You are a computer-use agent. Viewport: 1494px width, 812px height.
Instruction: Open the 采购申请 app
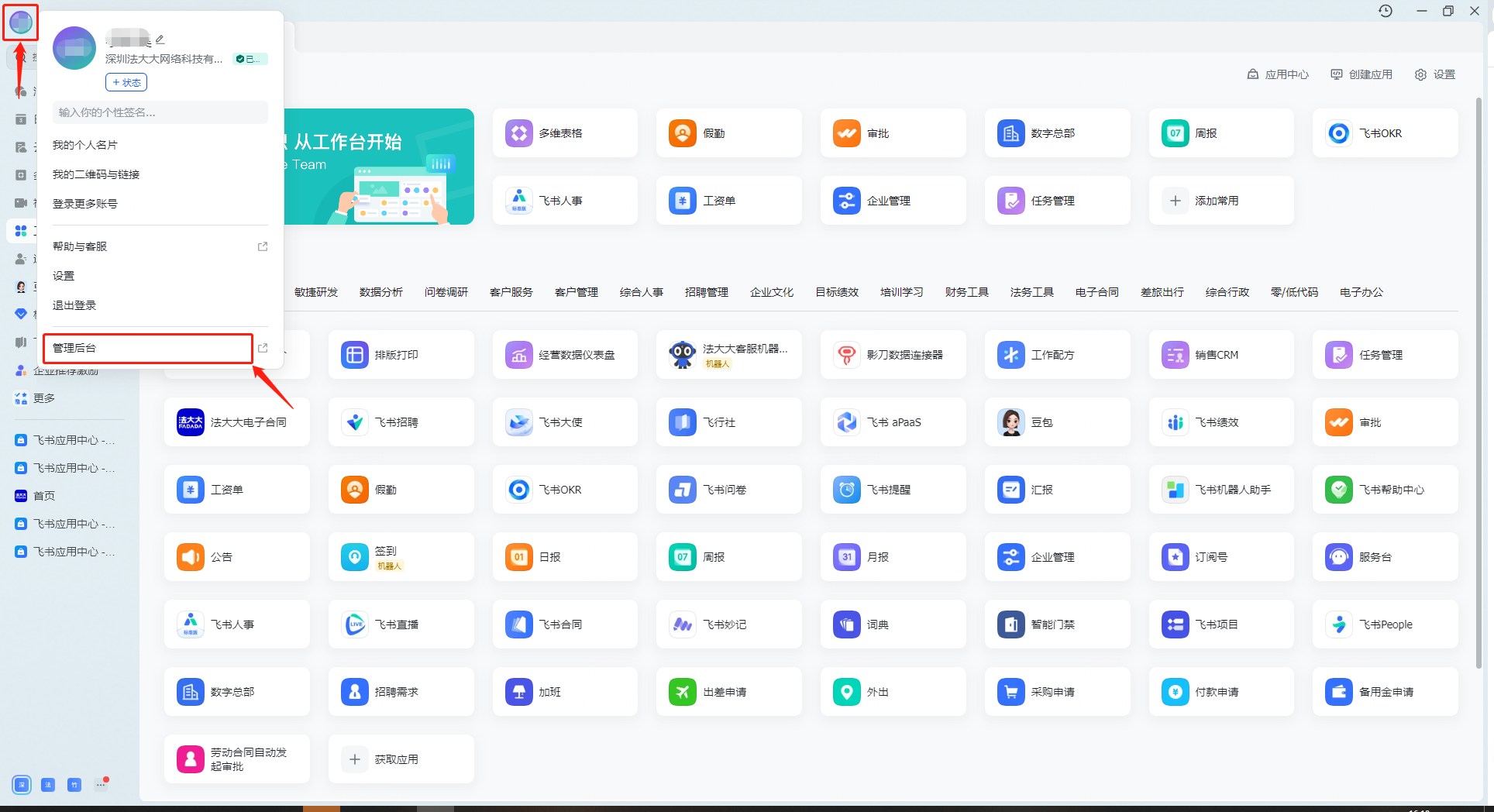coord(1057,692)
